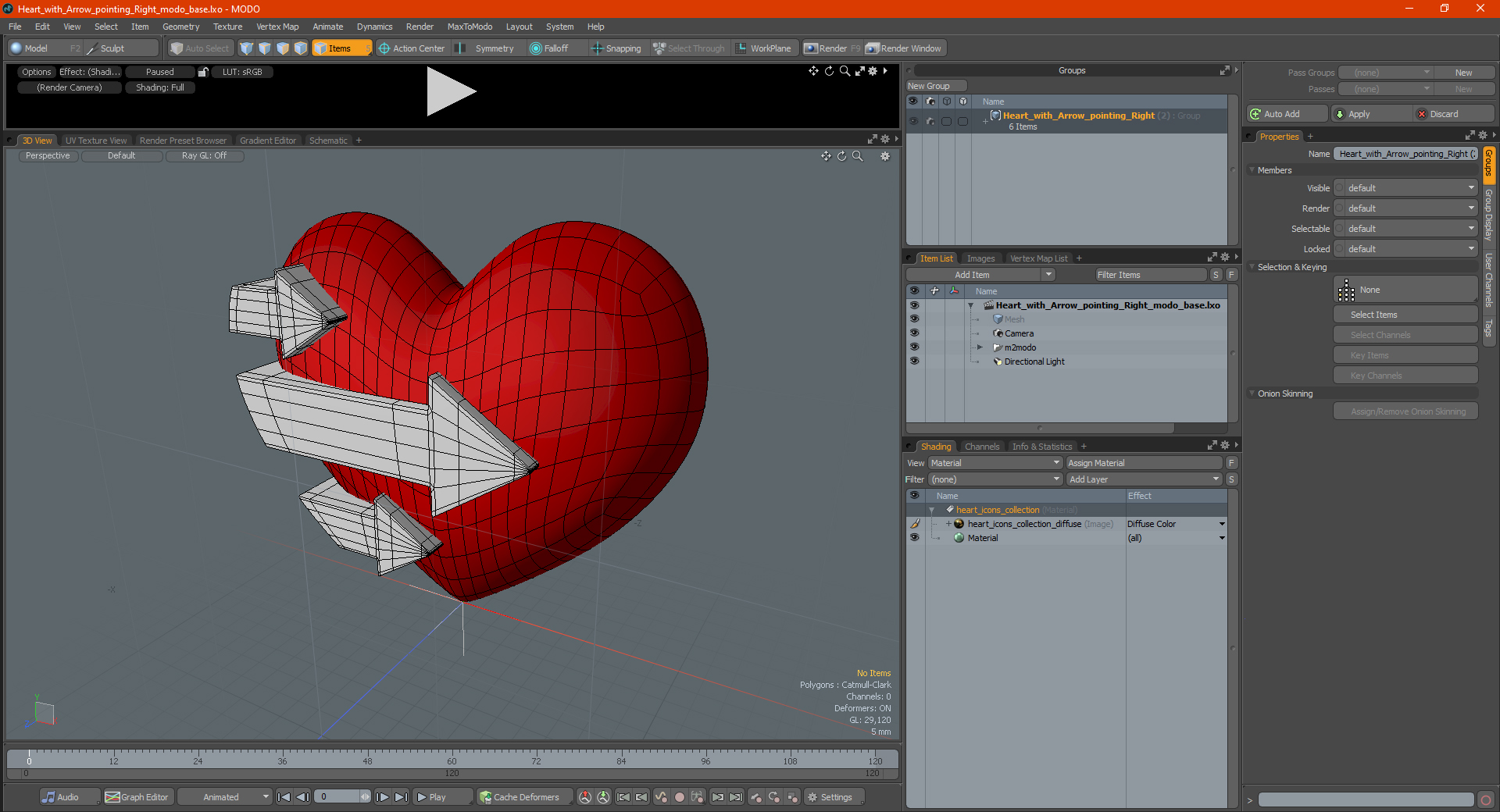The width and height of the screenshot is (1500, 812).
Task: Select Vertices selection mode icon
Action: point(247,48)
